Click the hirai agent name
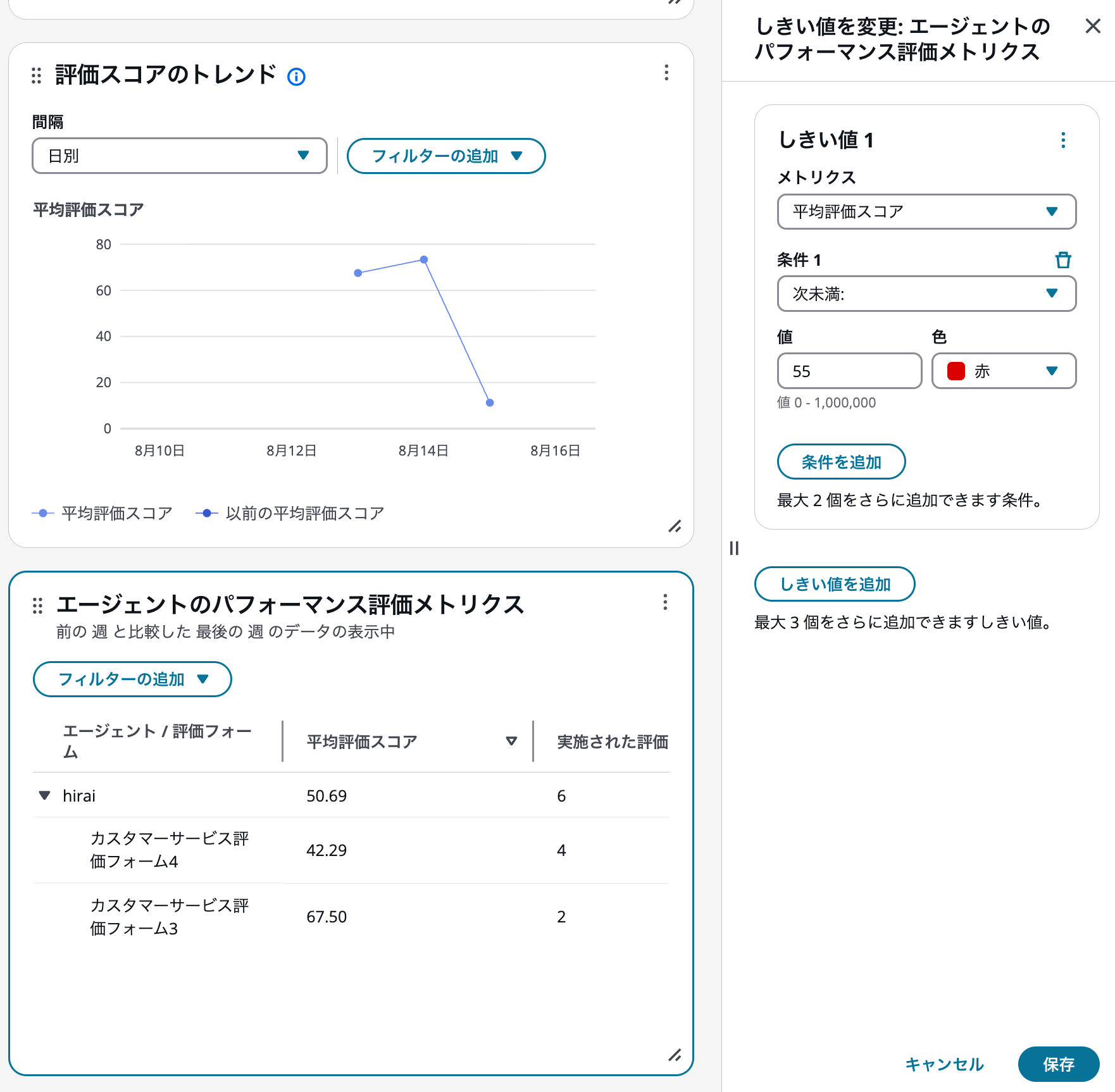This screenshot has height=1092, width=1115. click(x=79, y=795)
